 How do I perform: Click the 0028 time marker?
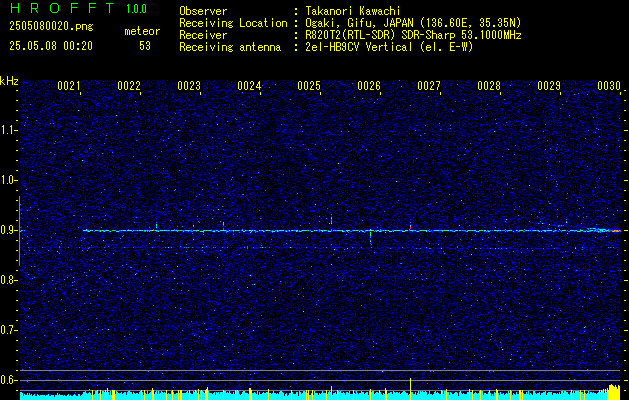[x=489, y=86]
